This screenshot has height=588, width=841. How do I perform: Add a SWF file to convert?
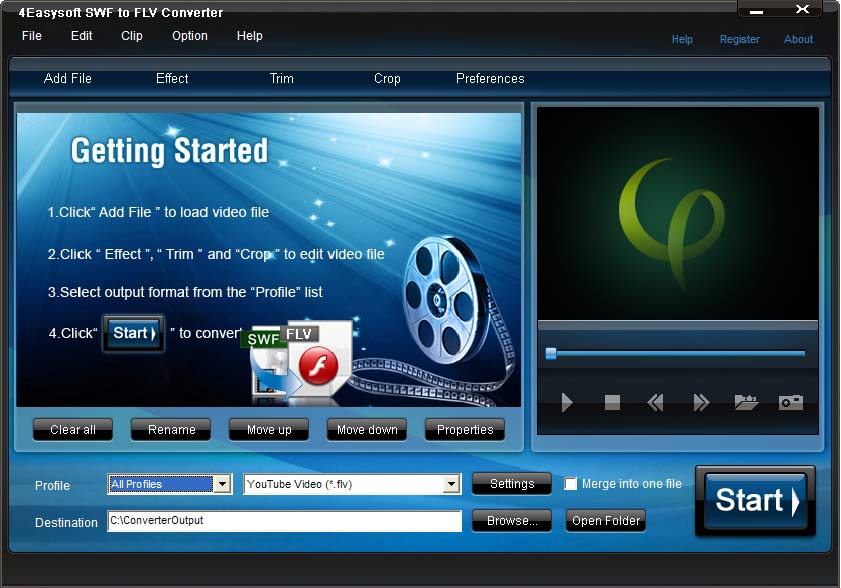tap(67, 78)
